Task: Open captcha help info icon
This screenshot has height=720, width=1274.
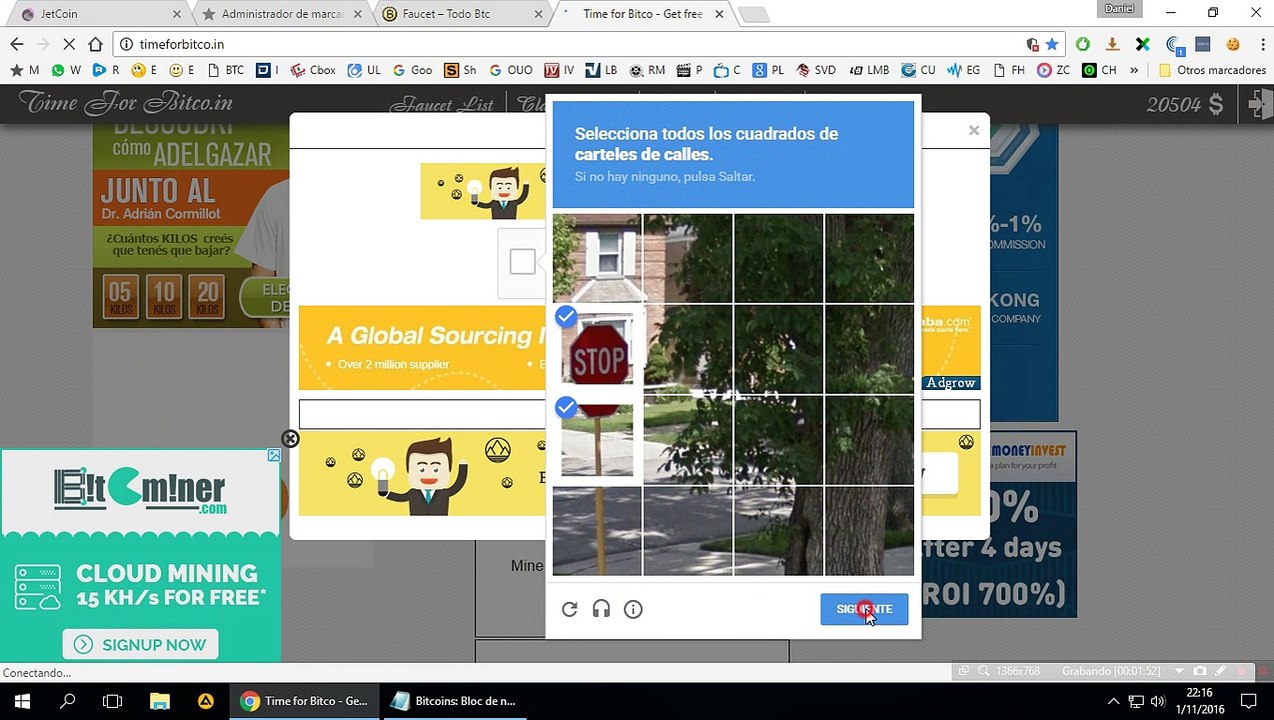Action: pos(633,609)
